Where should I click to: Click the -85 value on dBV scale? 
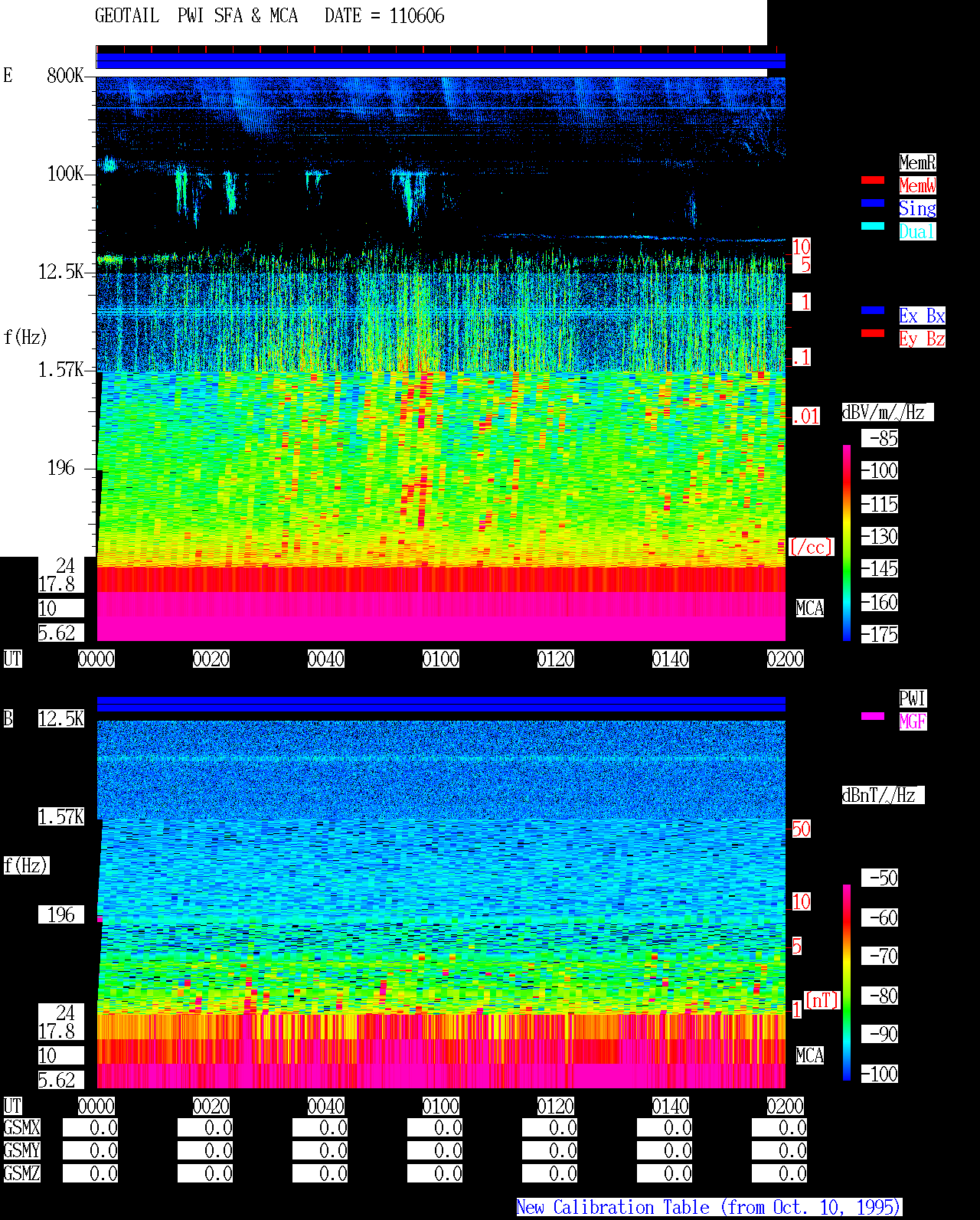(880, 438)
